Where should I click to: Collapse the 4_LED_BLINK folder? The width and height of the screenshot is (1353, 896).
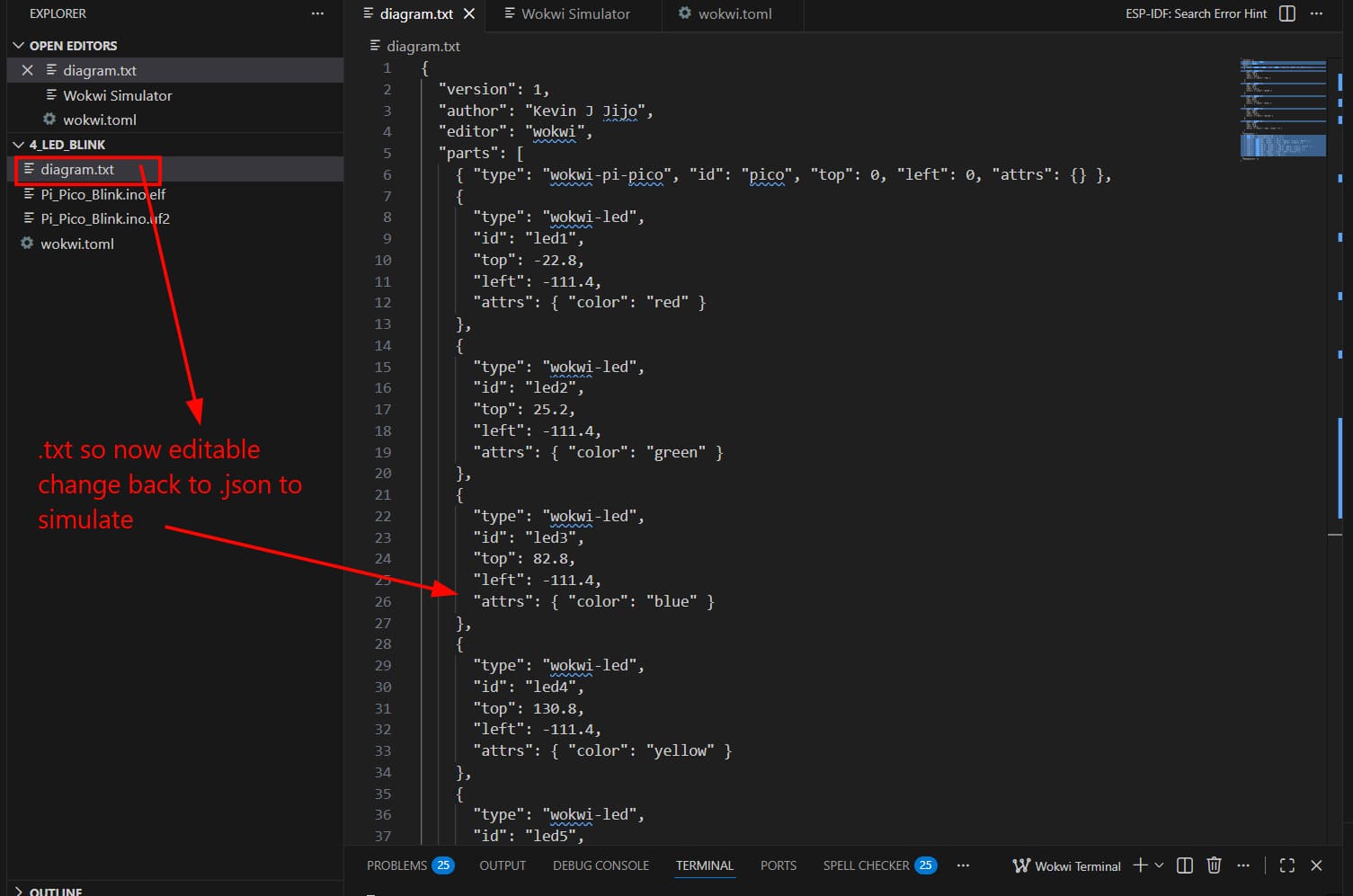click(17, 144)
